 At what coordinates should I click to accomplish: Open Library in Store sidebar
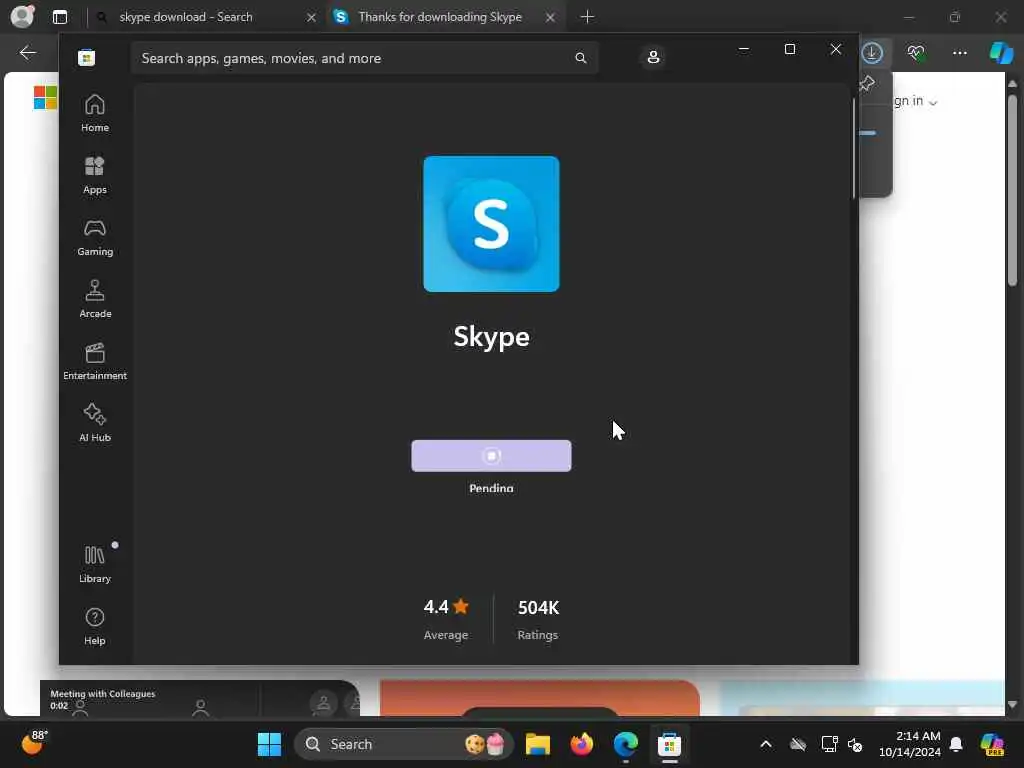pyautogui.click(x=95, y=564)
